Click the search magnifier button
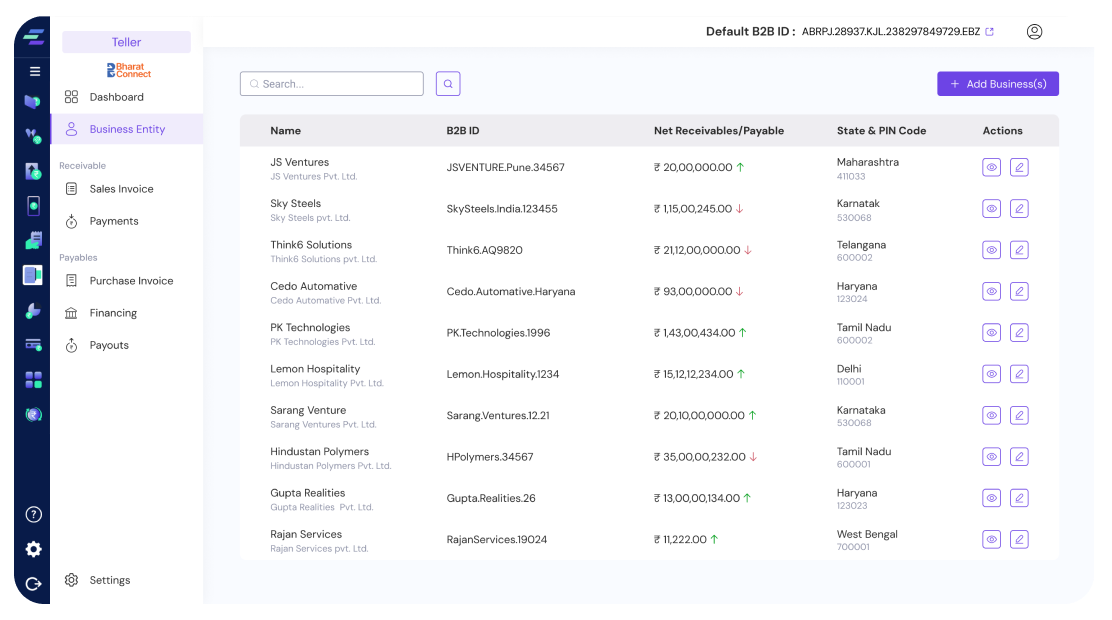Screen dimensions: 1112x620 (x=448, y=84)
